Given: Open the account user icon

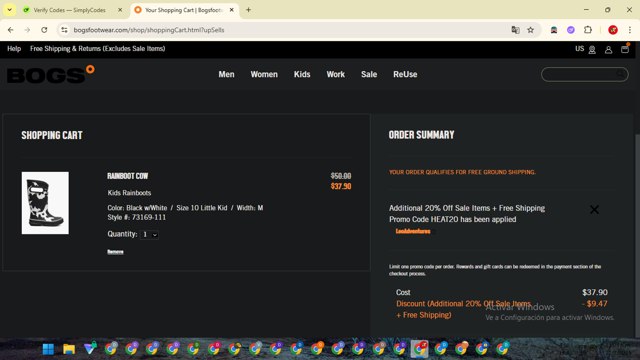Looking at the screenshot, I should pos(608,50).
